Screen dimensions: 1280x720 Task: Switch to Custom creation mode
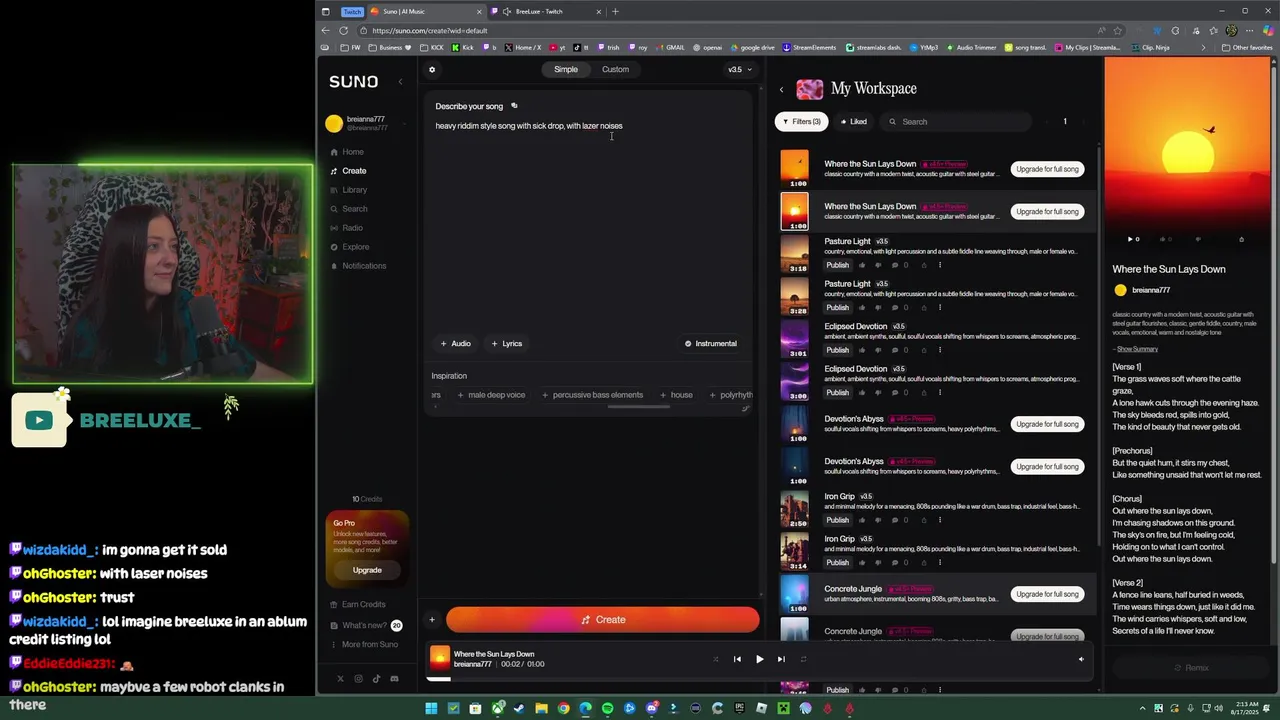[615, 70]
